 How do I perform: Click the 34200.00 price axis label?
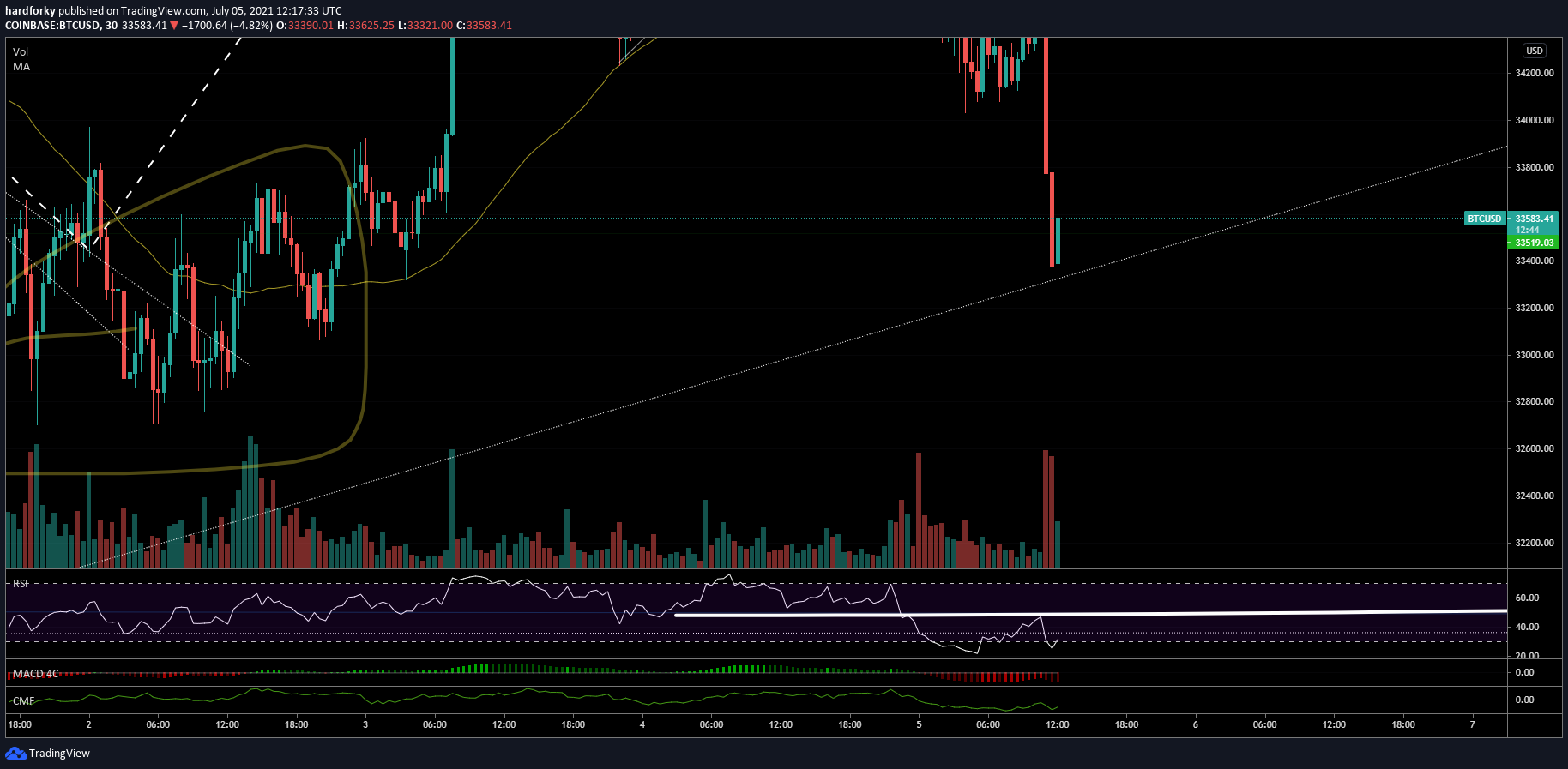pyautogui.click(x=1535, y=73)
